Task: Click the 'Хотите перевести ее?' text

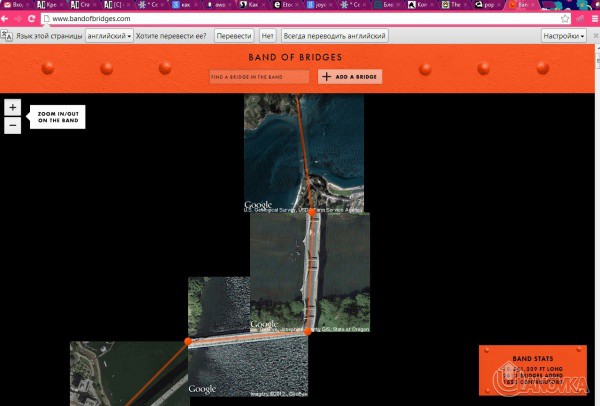Action: pos(171,36)
